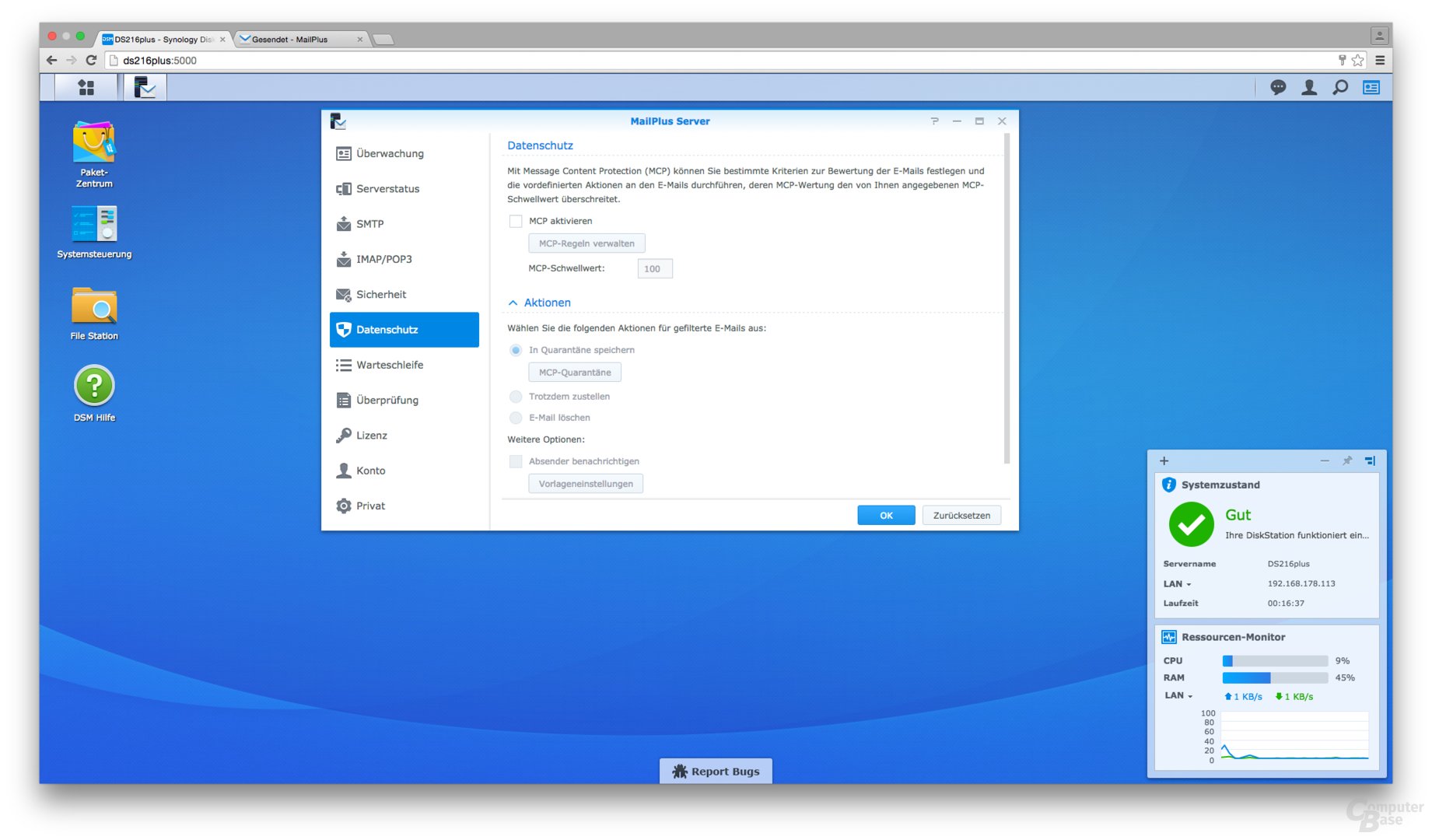Bookmark page with star icon
1432x840 pixels.
click(1358, 60)
